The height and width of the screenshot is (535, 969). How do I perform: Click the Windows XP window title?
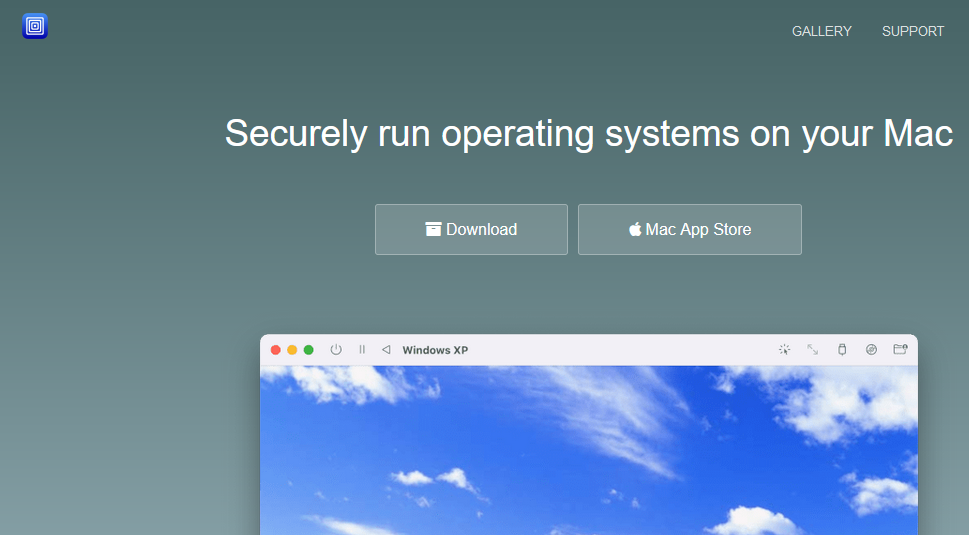coord(435,350)
